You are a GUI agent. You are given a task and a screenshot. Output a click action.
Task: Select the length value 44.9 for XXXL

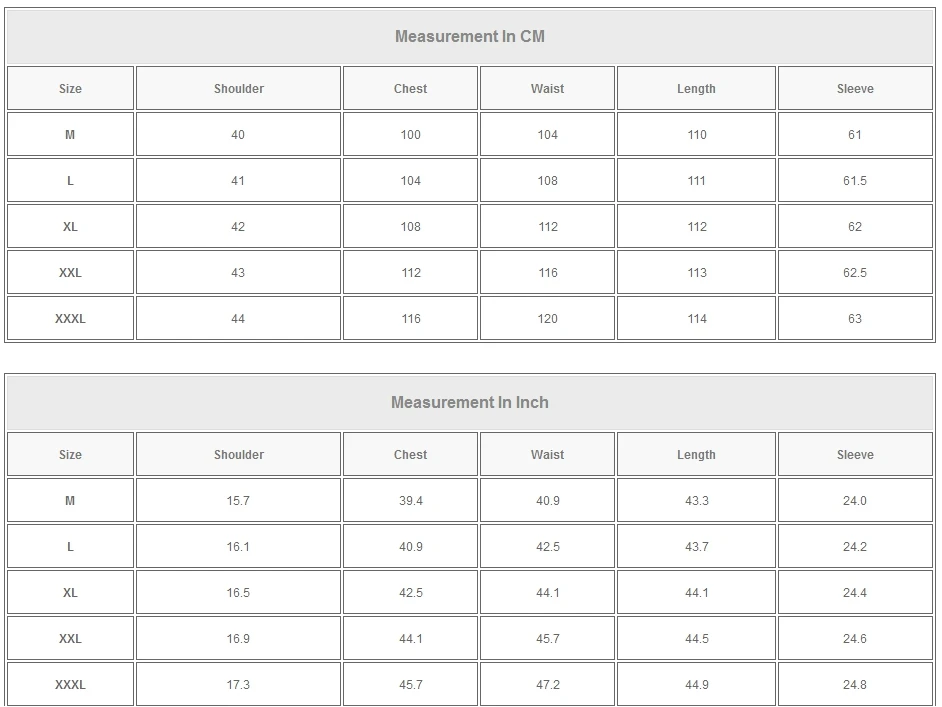pos(697,685)
